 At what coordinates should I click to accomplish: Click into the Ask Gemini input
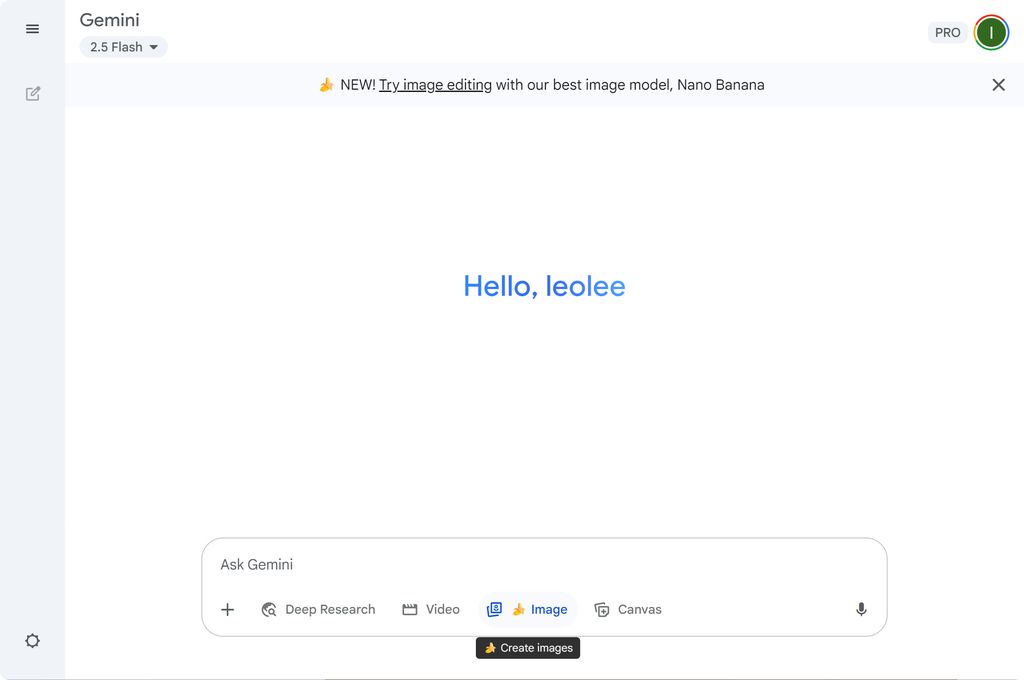[544, 564]
